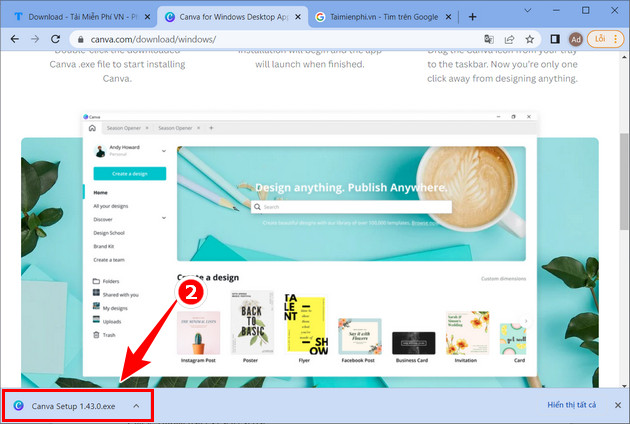Add new tab in Canva preview

pos(211,128)
